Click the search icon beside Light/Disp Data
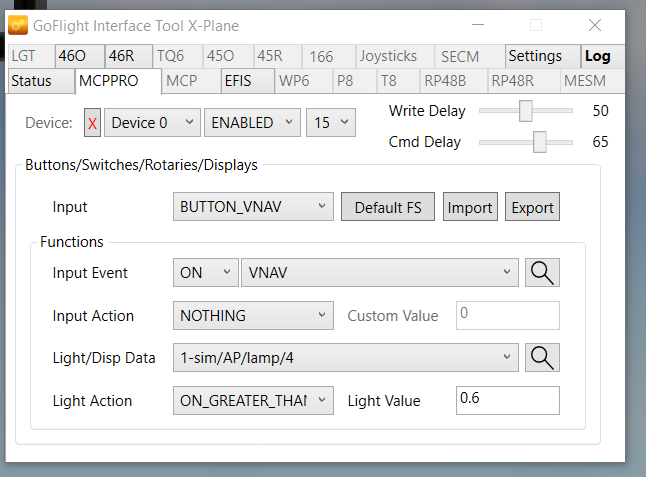Image resolution: width=646 pixels, height=477 pixels. 543,357
